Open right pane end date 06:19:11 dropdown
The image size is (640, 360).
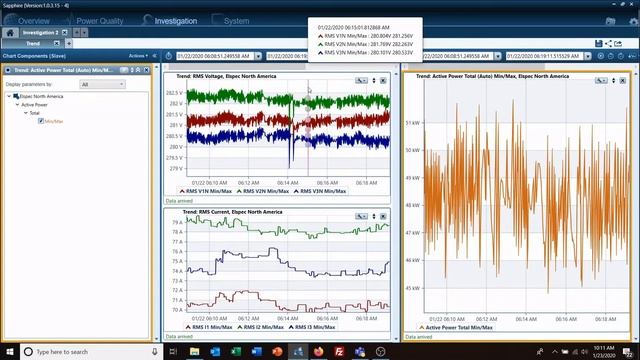point(587,56)
